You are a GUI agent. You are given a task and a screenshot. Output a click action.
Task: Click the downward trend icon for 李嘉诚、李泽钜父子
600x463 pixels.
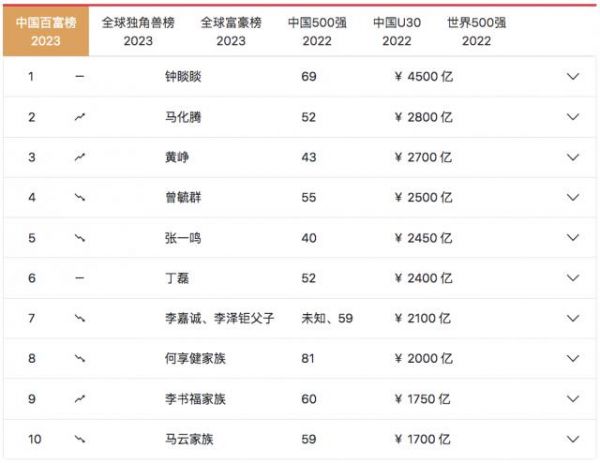point(80,318)
